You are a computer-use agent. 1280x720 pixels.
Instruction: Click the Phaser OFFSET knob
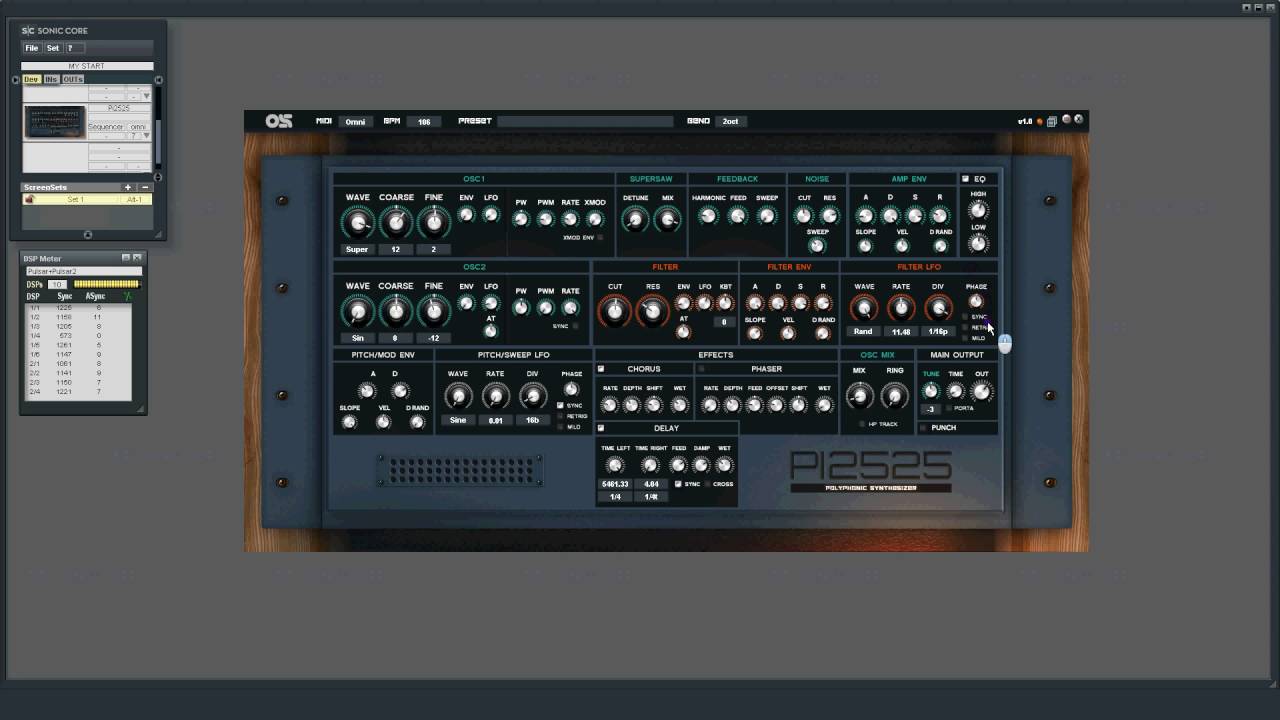pyautogui.click(x=776, y=405)
